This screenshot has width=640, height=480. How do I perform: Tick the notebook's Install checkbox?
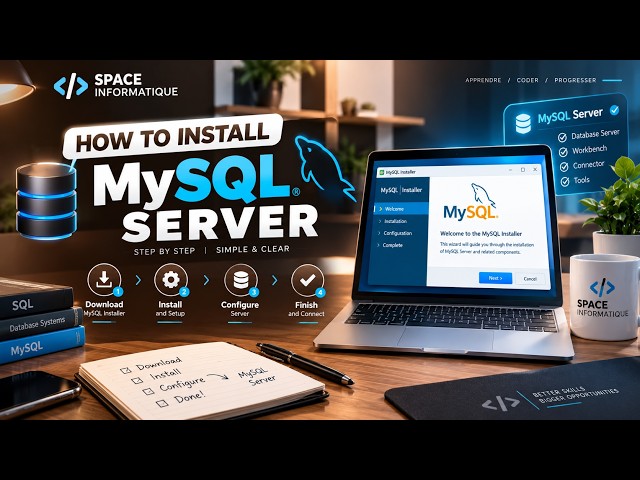point(138,380)
